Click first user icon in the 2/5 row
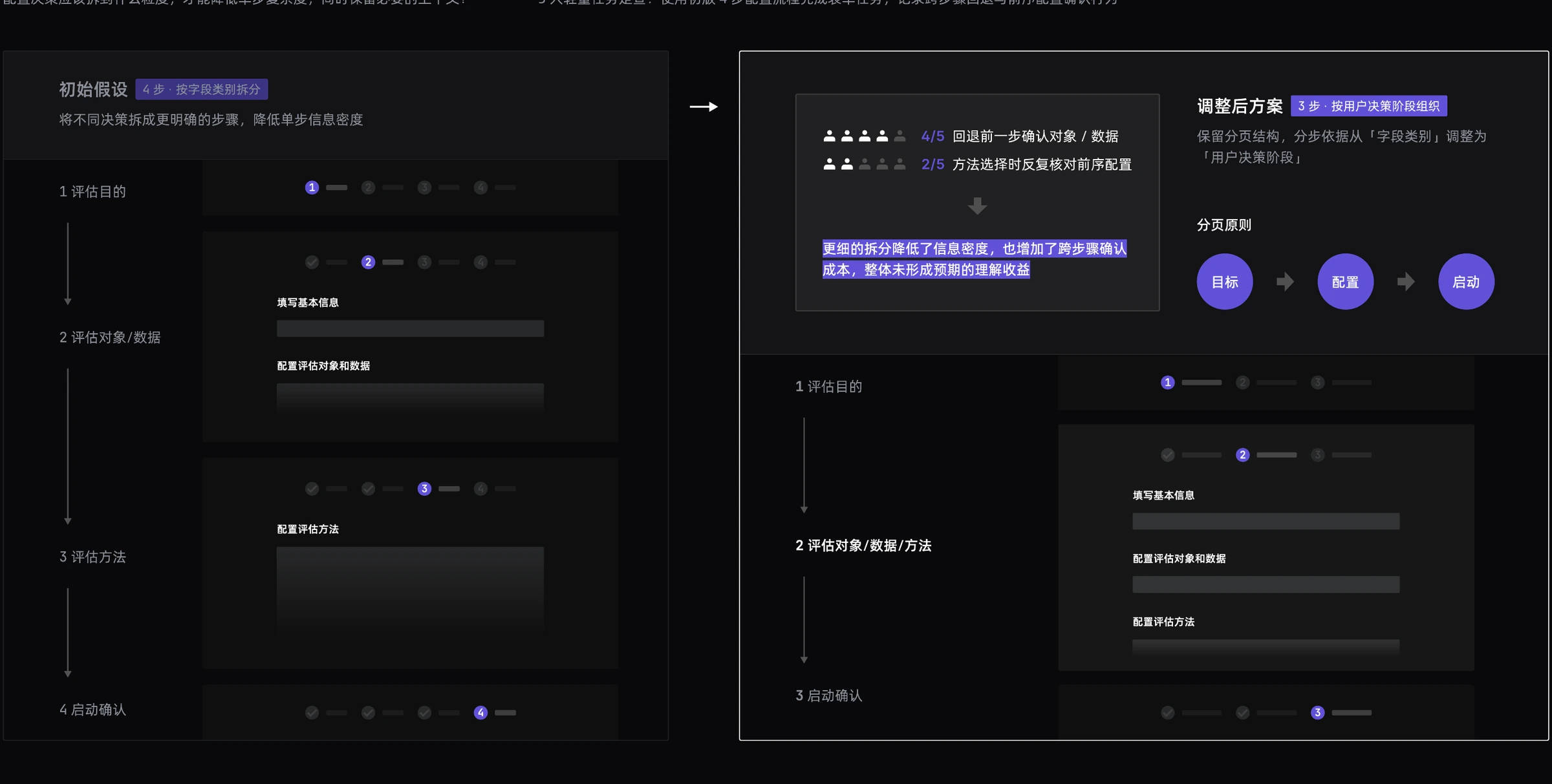The height and width of the screenshot is (784, 1552). click(829, 164)
